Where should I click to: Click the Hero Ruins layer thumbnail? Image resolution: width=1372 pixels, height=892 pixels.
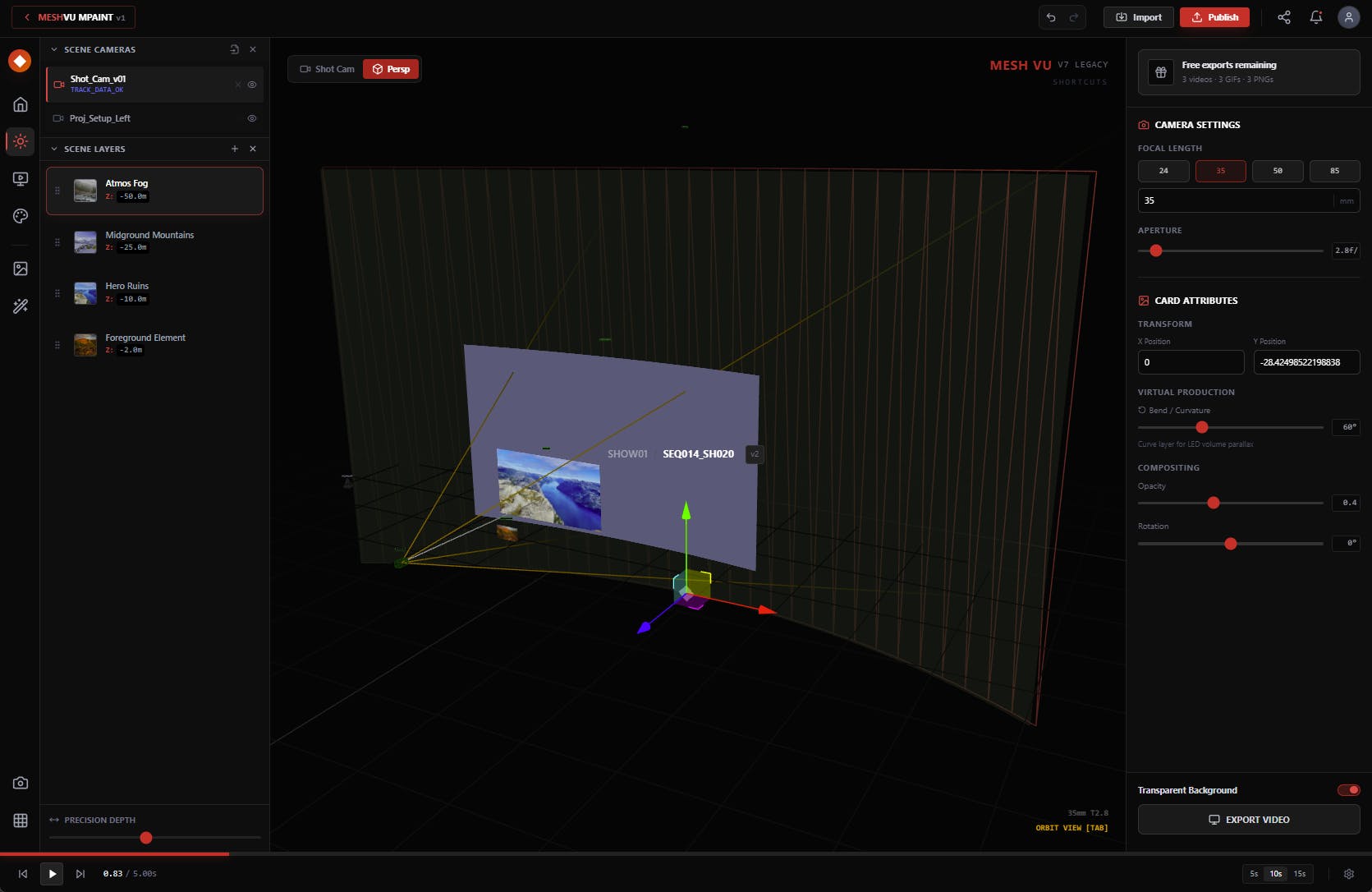tap(85, 293)
